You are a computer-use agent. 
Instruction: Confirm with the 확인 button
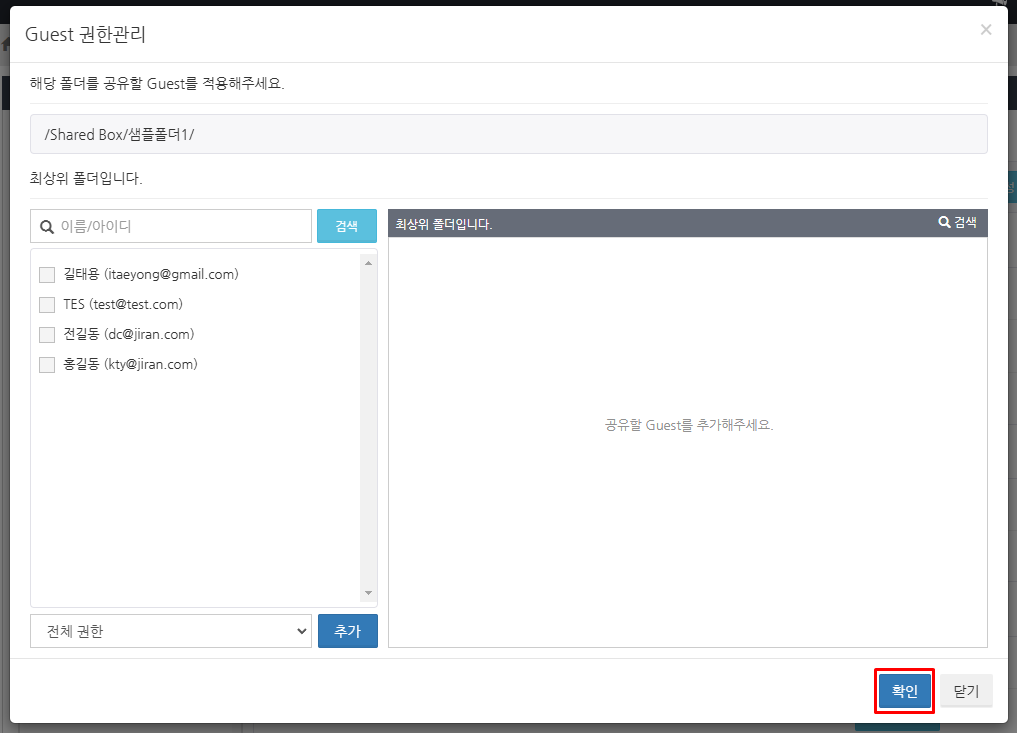[x=904, y=691]
